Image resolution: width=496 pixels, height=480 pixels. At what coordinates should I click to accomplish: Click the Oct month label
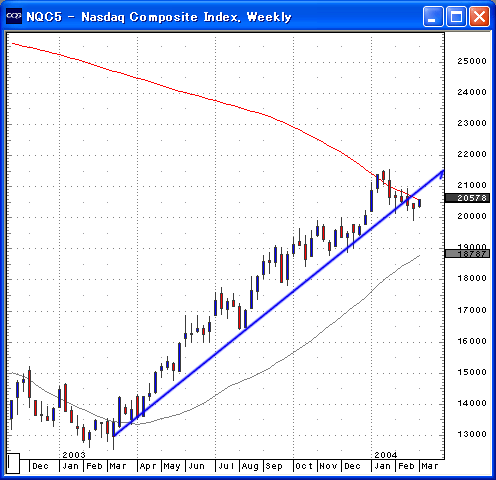304,466
